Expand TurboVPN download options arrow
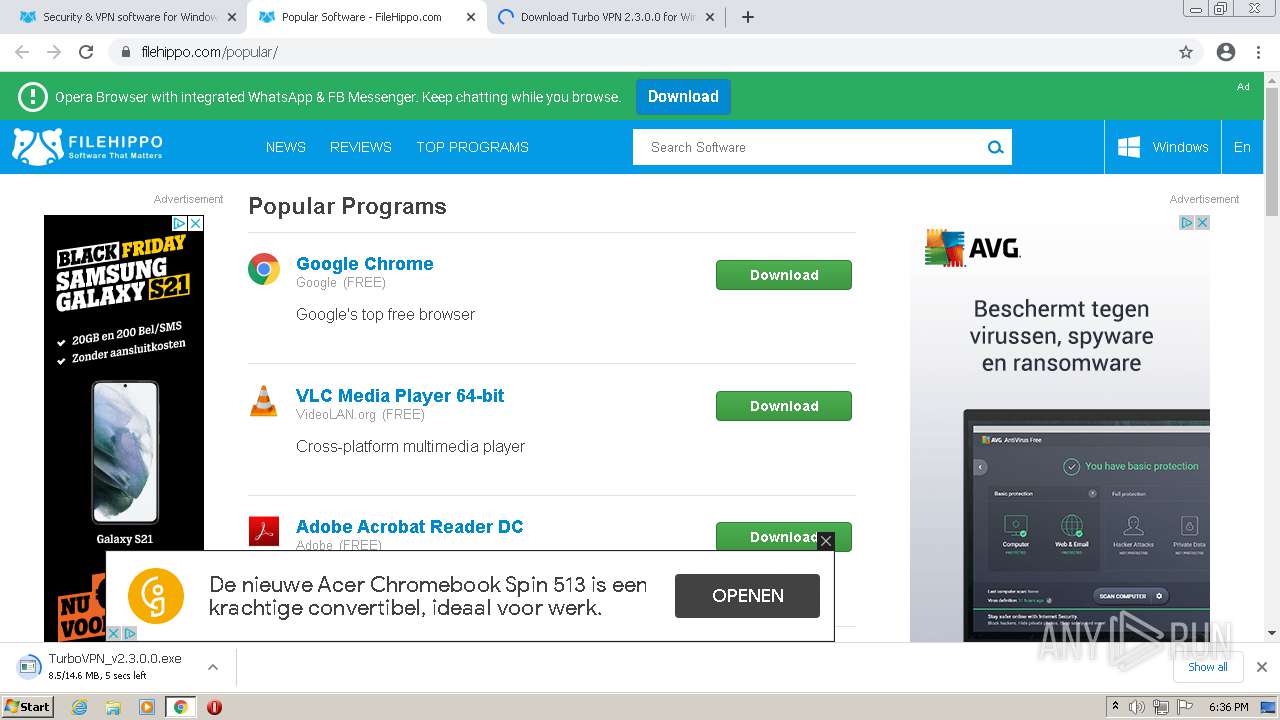Viewport: 1280px width, 720px height. 213,667
